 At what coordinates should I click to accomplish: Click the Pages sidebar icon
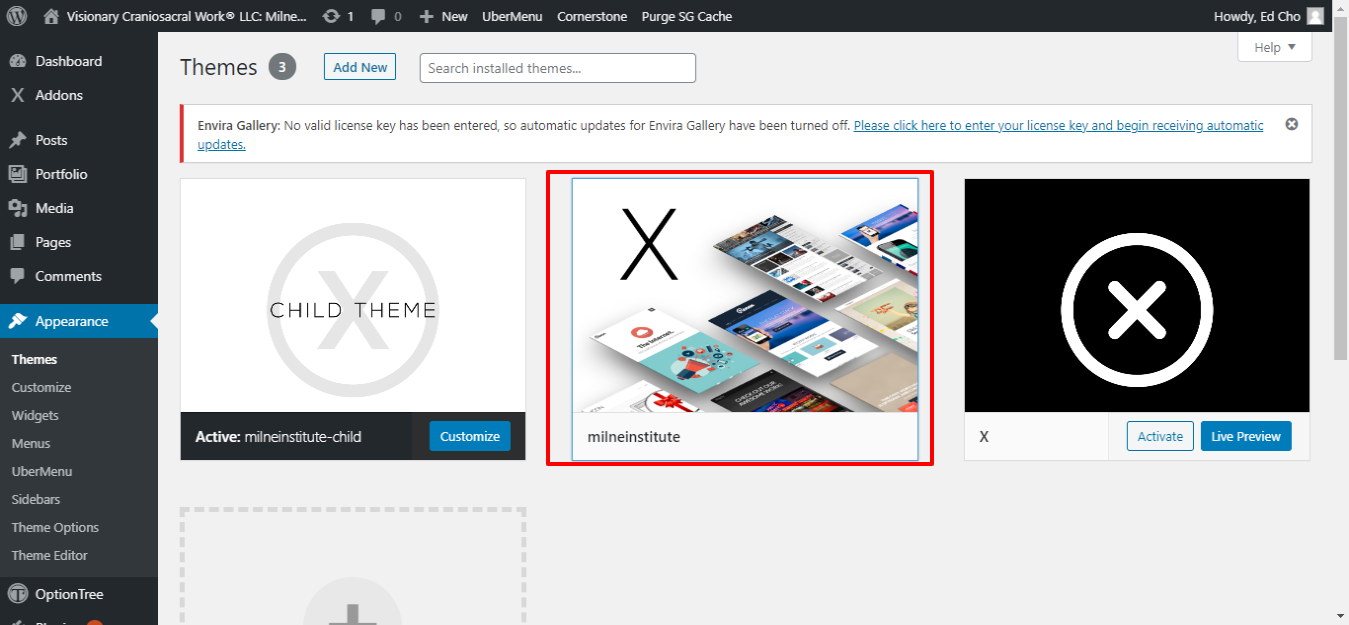coord(17,242)
